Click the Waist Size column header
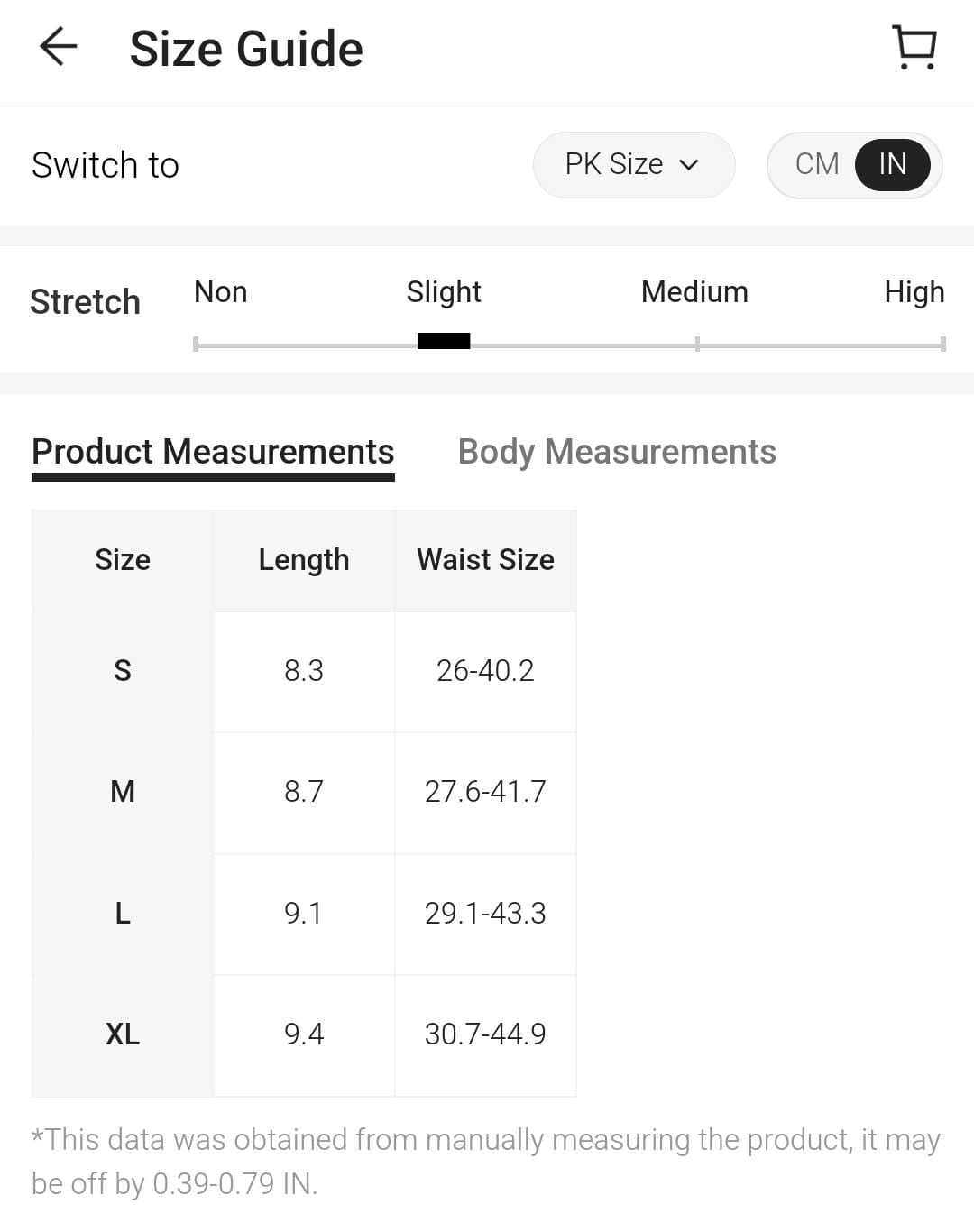Screen dimensions: 974x1232 tap(485, 560)
